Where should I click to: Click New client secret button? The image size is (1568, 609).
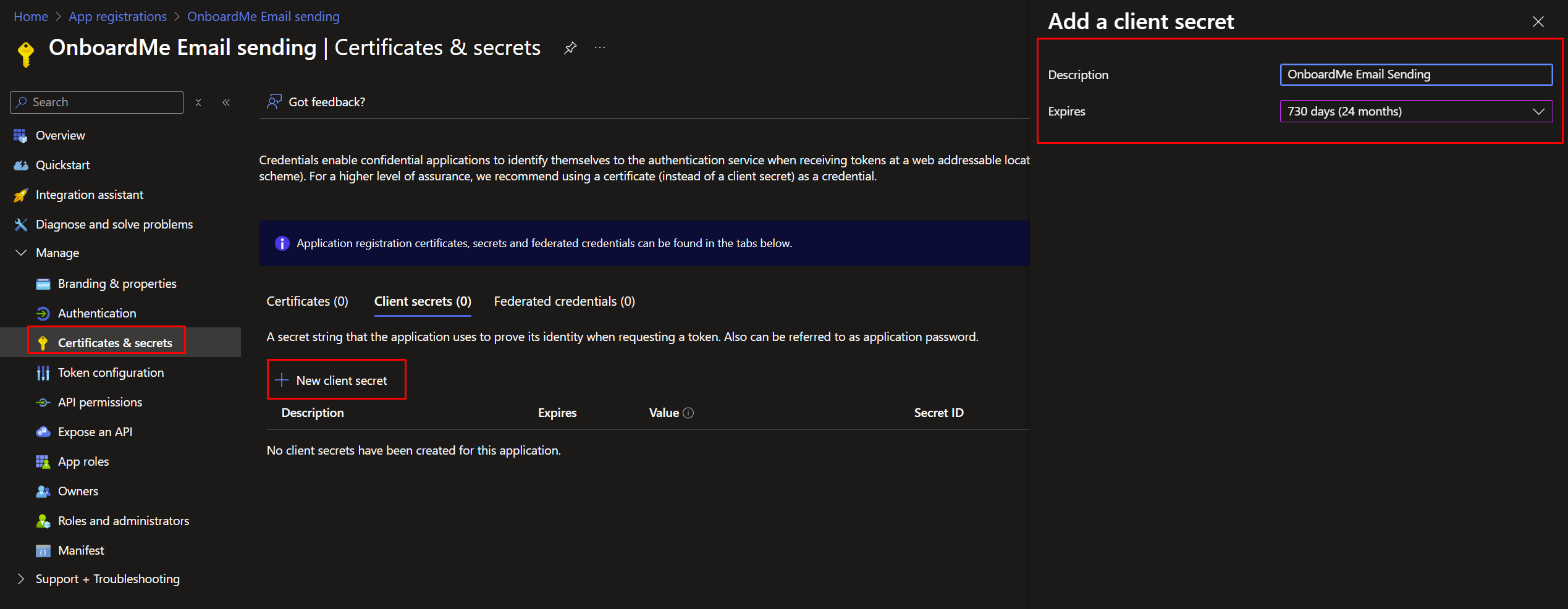(x=336, y=380)
